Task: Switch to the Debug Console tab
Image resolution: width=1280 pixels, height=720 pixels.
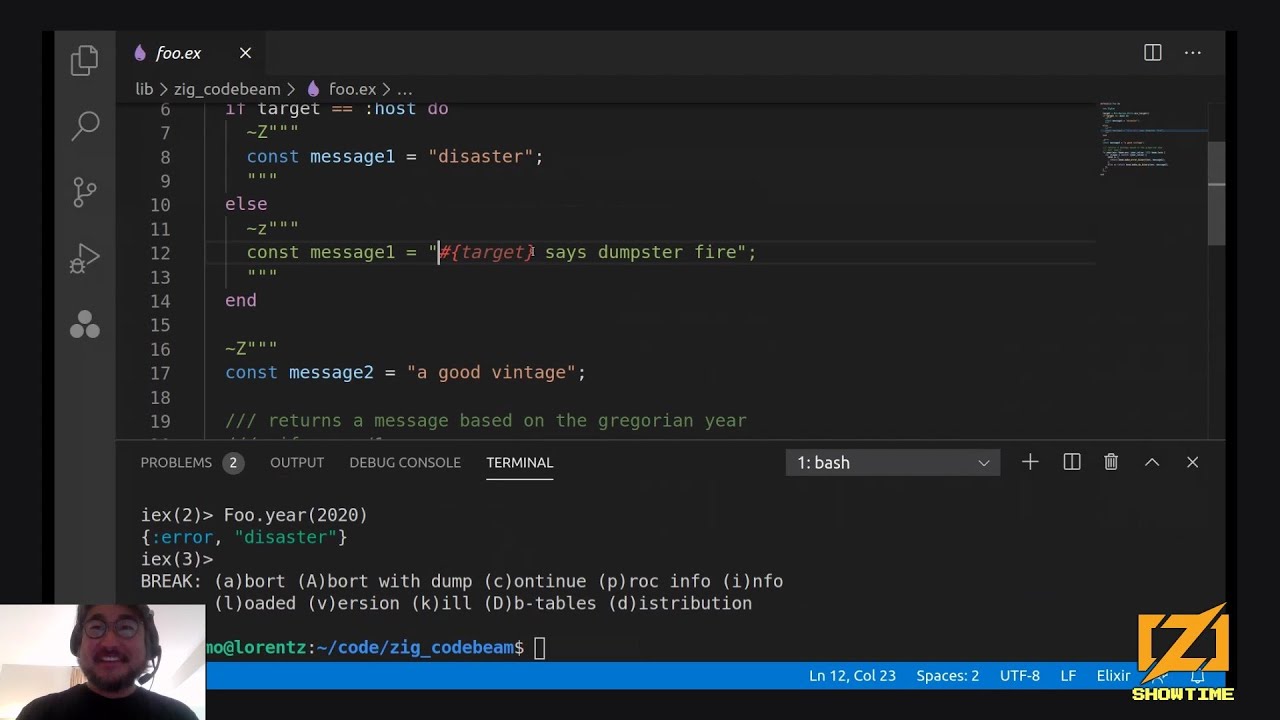Action: [405, 462]
